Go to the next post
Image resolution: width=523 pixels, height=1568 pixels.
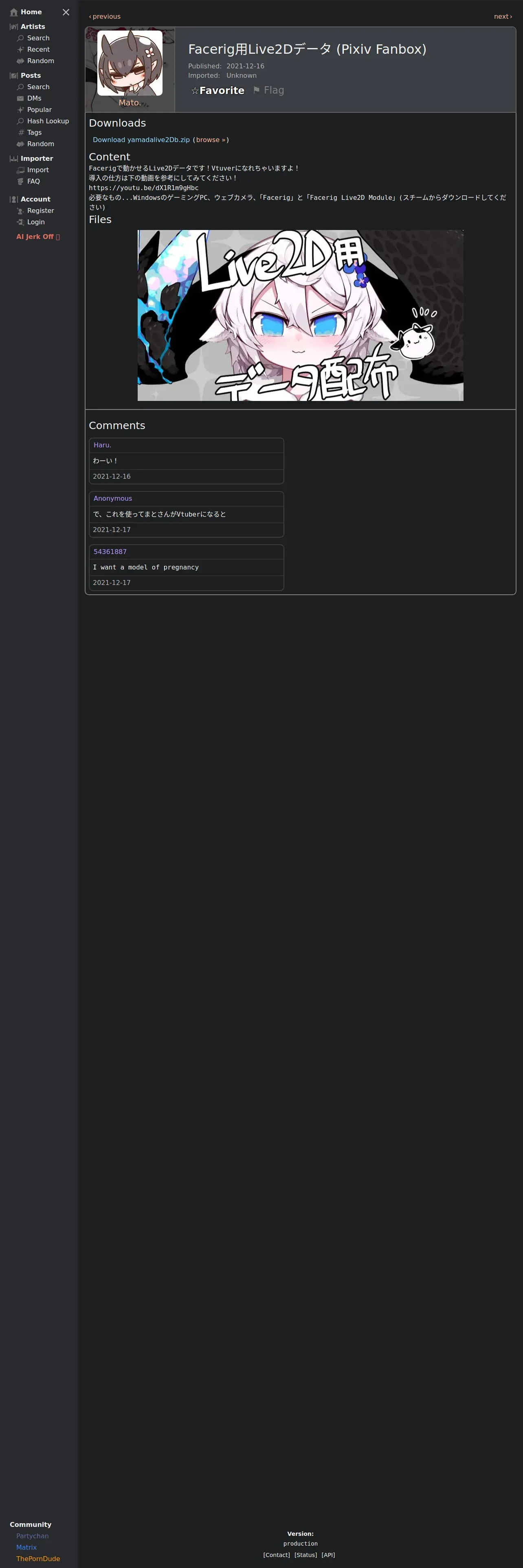pyautogui.click(x=503, y=16)
